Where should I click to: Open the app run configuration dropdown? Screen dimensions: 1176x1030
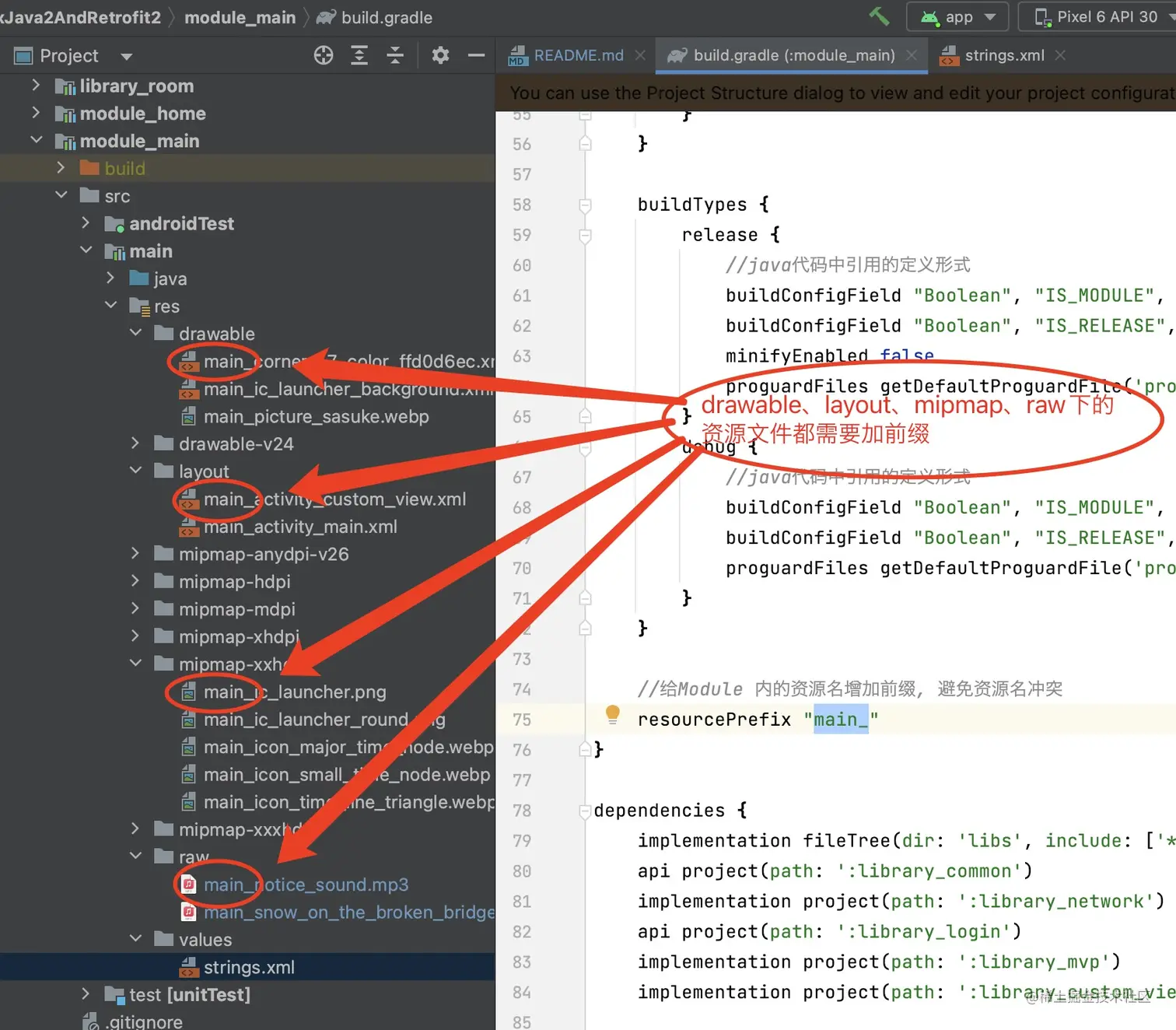click(957, 16)
